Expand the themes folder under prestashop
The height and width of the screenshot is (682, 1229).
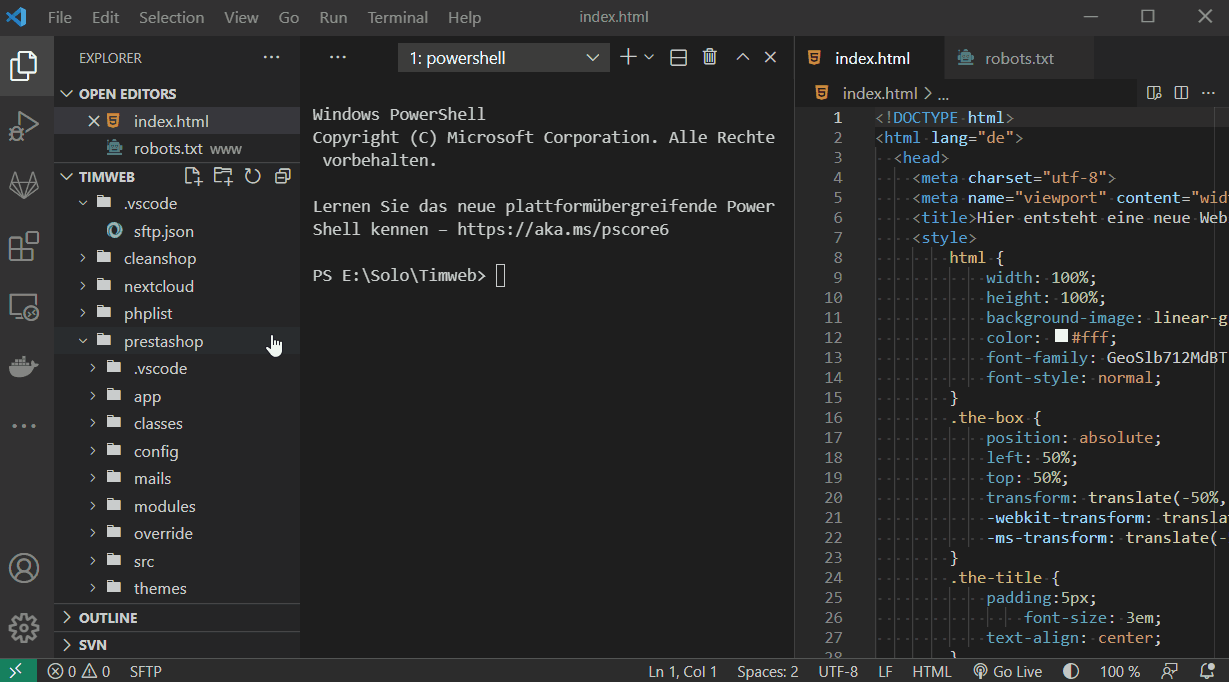(x=177, y=588)
